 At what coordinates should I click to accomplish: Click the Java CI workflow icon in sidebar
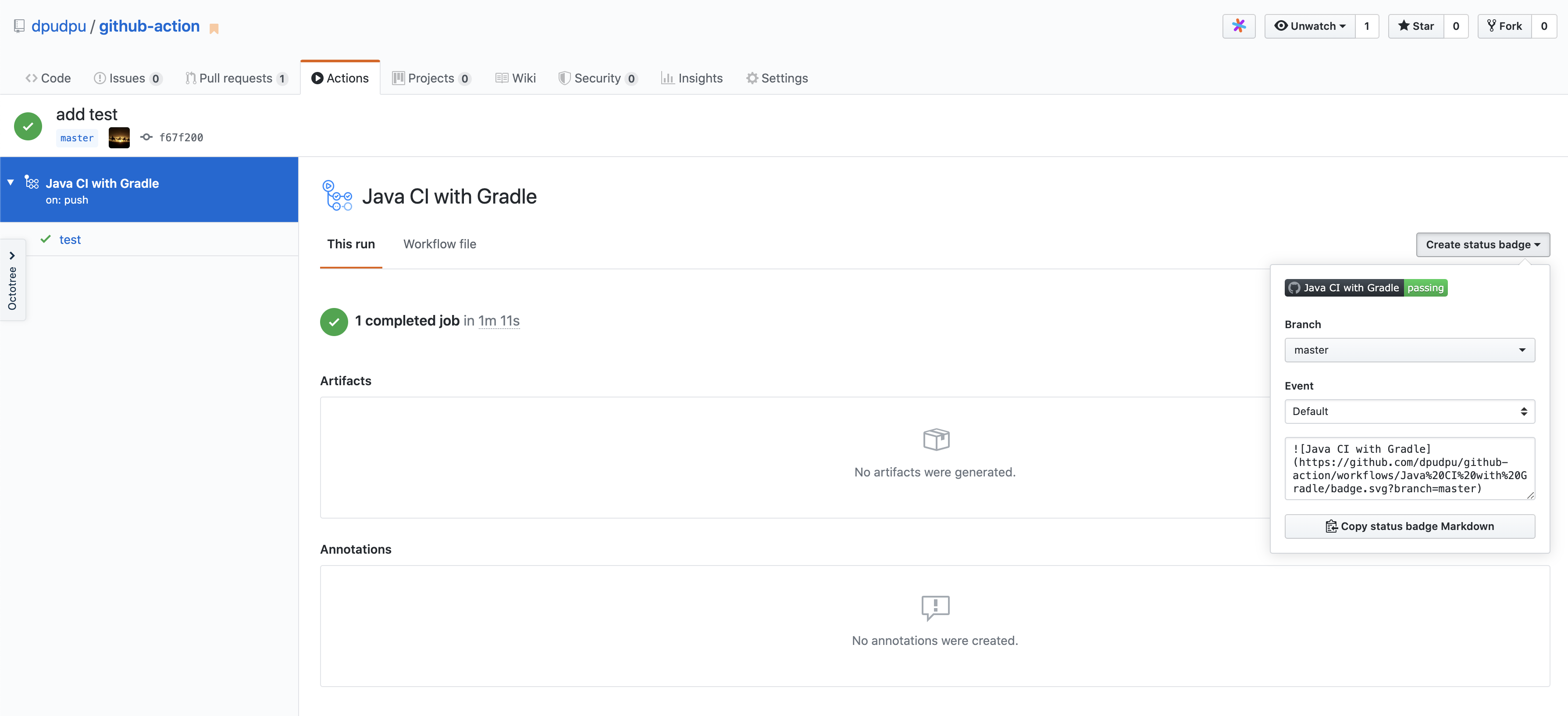[x=32, y=183]
